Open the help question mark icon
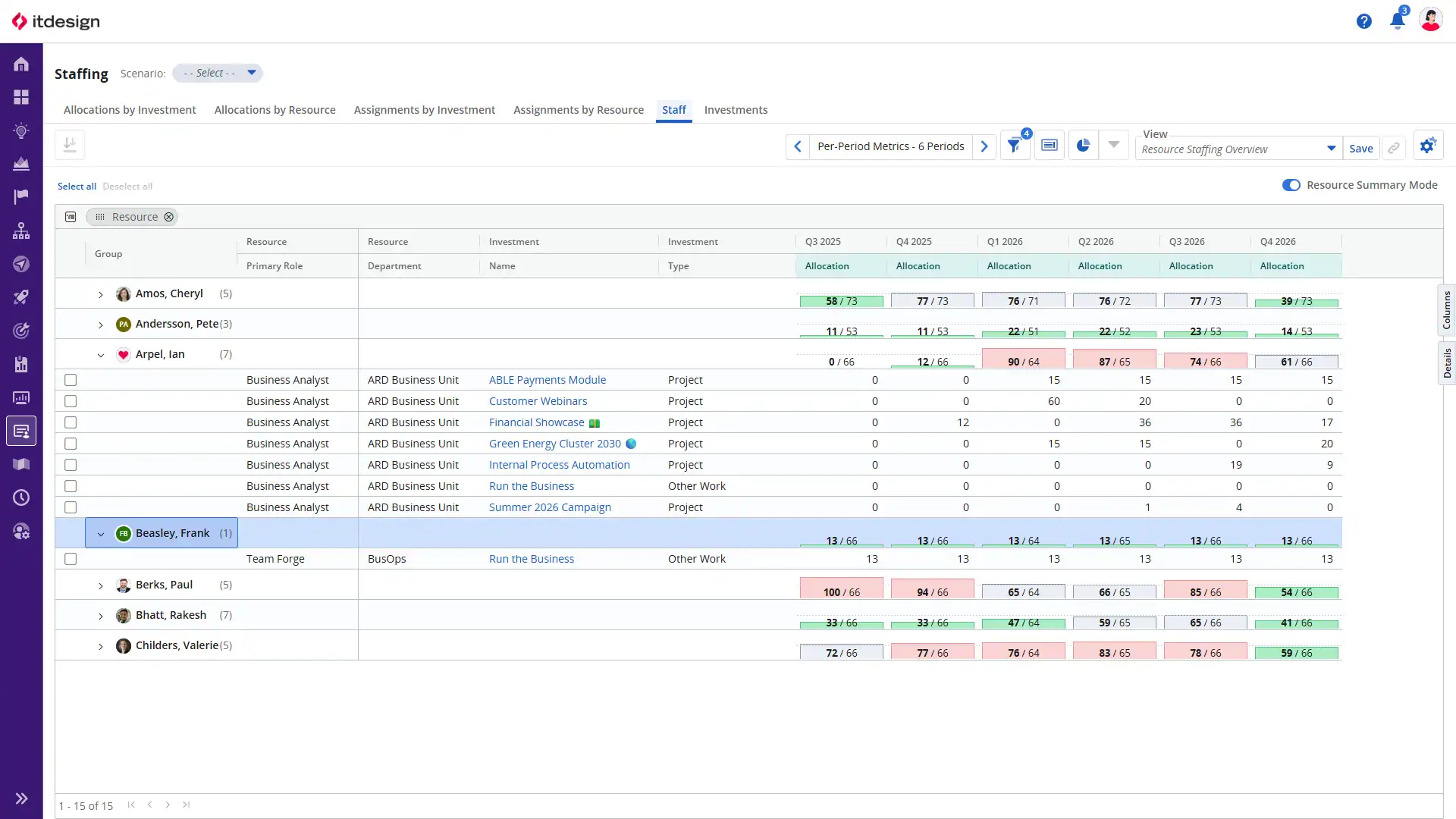The height and width of the screenshot is (819, 1456). tap(1363, 21)
